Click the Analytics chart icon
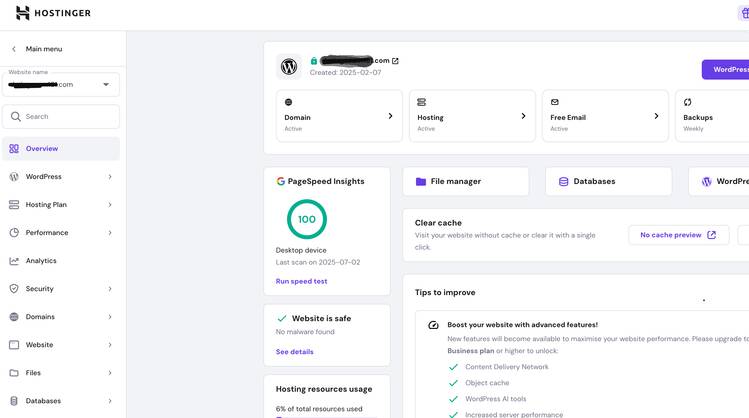The image size is (749, 418). coord(14,261)
